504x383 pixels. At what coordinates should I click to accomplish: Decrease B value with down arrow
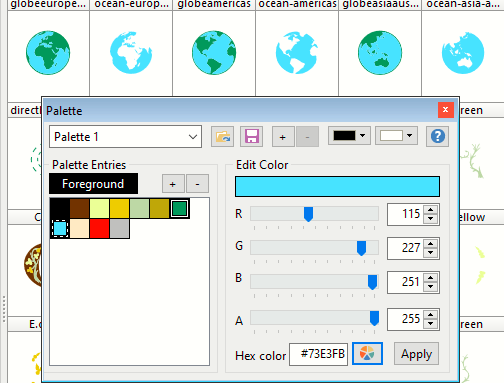tap(431, 287)
